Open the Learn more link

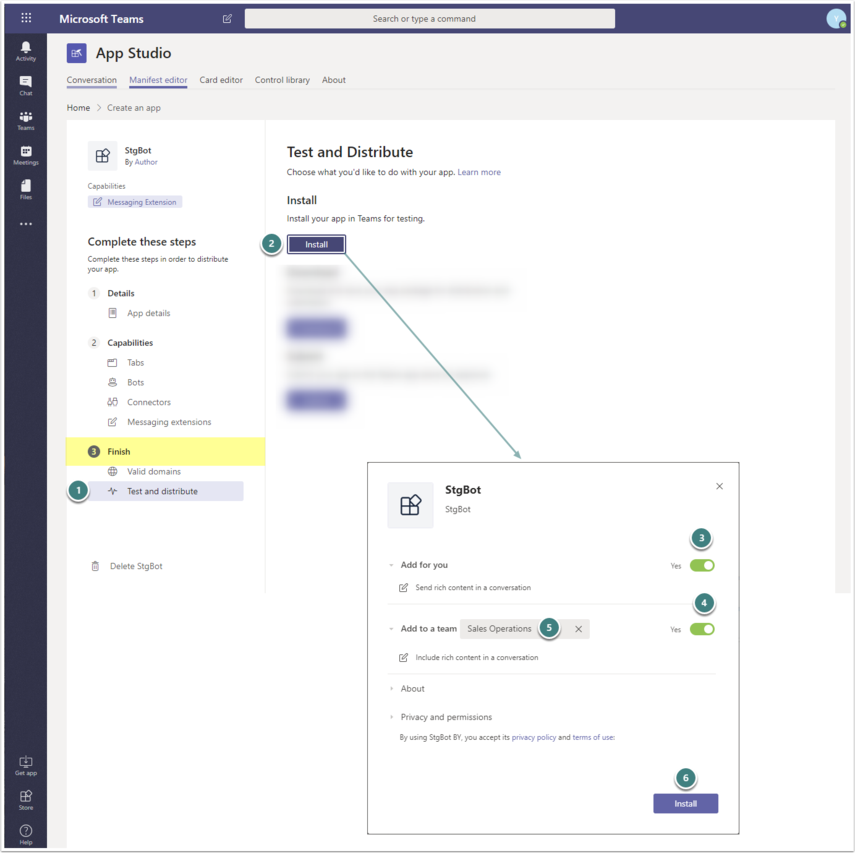(x=479, y=172)
